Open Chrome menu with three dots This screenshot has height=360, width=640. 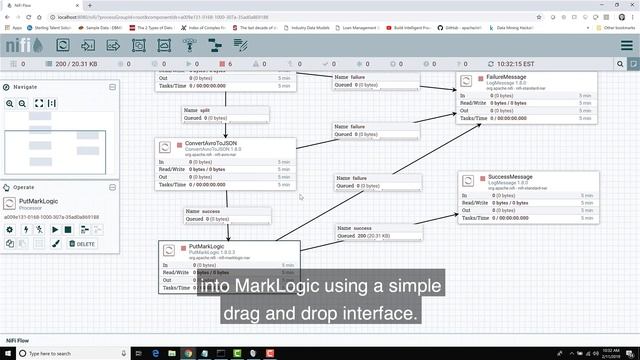click(633, 17)
